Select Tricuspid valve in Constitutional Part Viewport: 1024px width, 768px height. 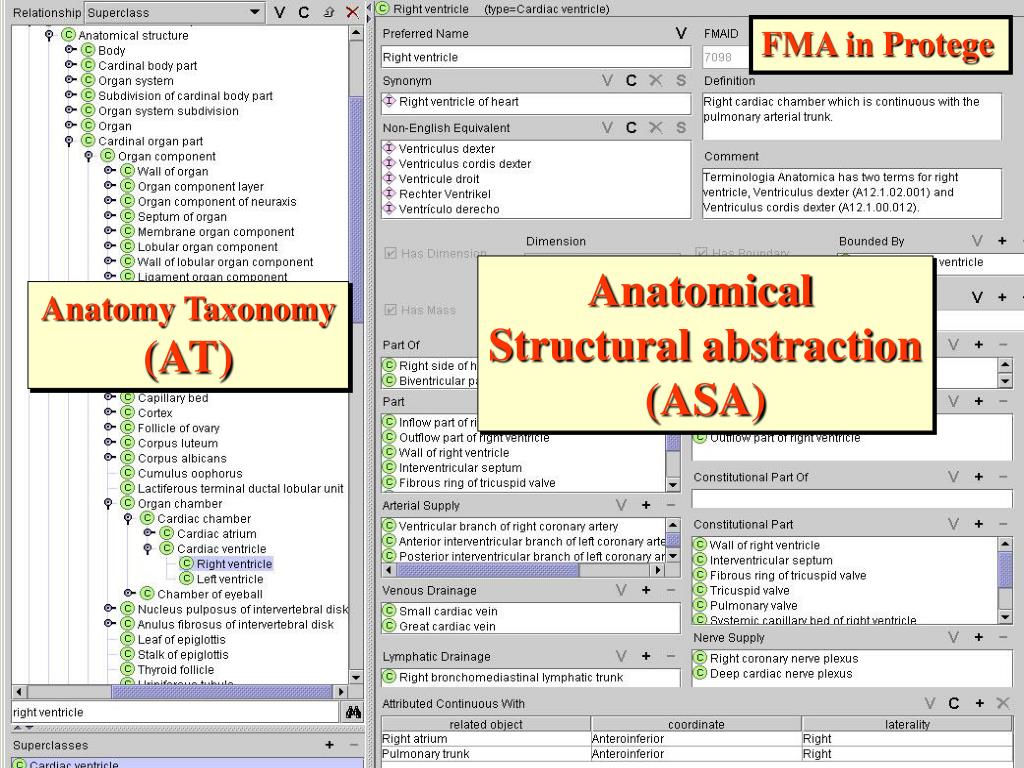coord(749,590)
